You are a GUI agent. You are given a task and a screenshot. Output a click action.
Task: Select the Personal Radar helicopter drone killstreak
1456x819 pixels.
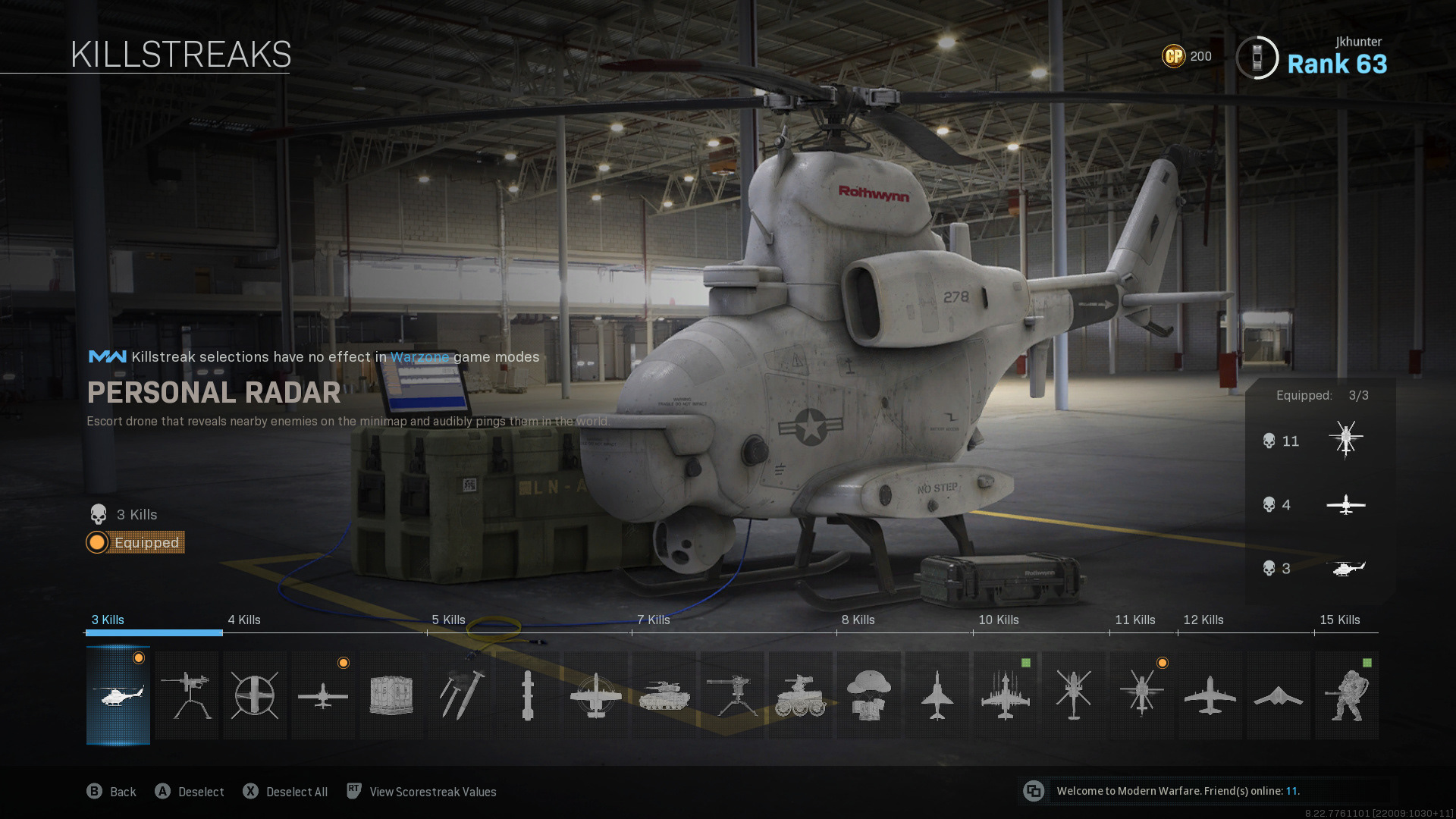coord(118,695)
